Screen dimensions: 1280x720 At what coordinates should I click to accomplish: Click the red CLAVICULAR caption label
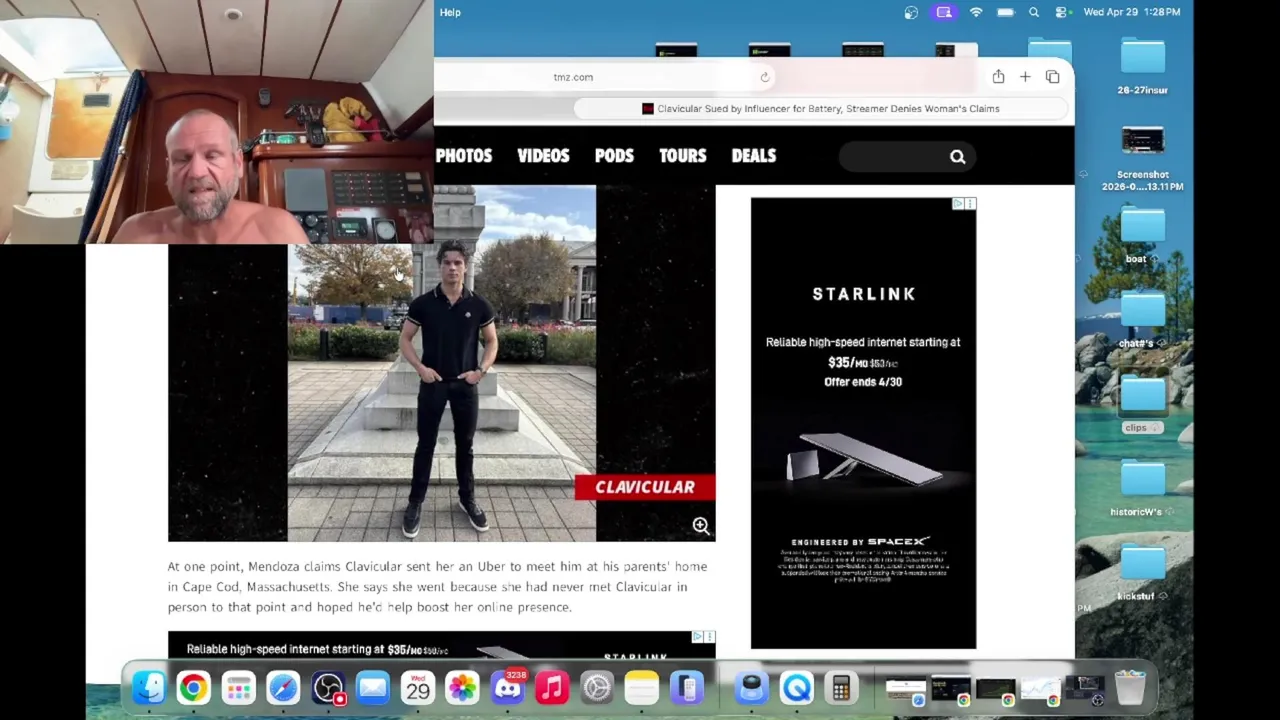[645, 487]
